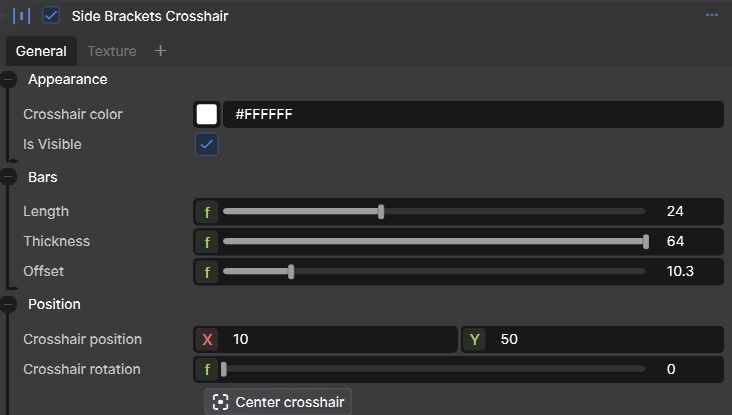Collapse the Bars section
This screenshot has width=732, height=415.
pos(8,177)
